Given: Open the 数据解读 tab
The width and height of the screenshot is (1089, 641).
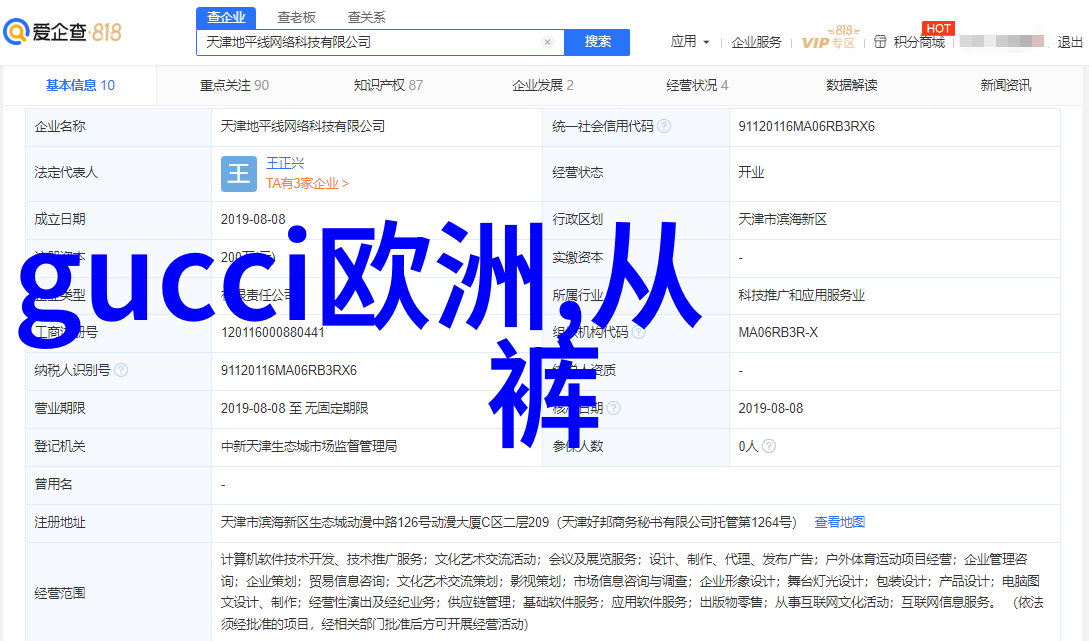Looking at the screenshot, I should [851, 85].
